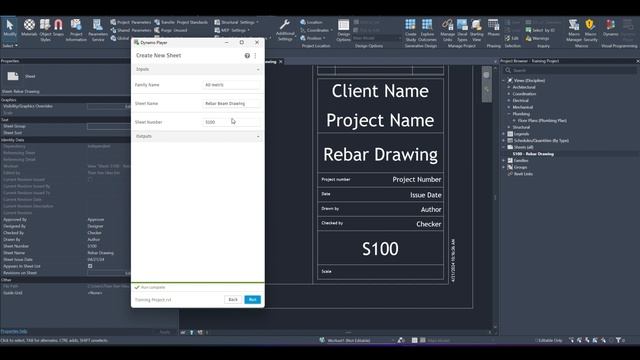This screenshot has width=640, height=360.
Task: Select S100 - Rebar Drawing sheet
Action: click(533, 154)
